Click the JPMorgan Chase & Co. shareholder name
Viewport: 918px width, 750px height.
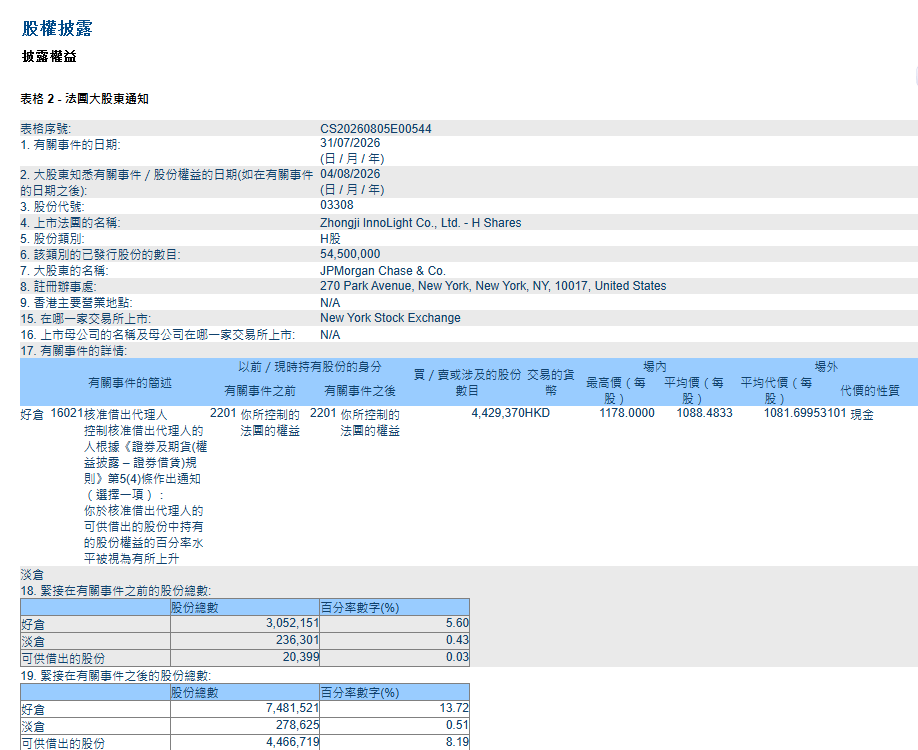pyautogui.click(x=382, y=270)
